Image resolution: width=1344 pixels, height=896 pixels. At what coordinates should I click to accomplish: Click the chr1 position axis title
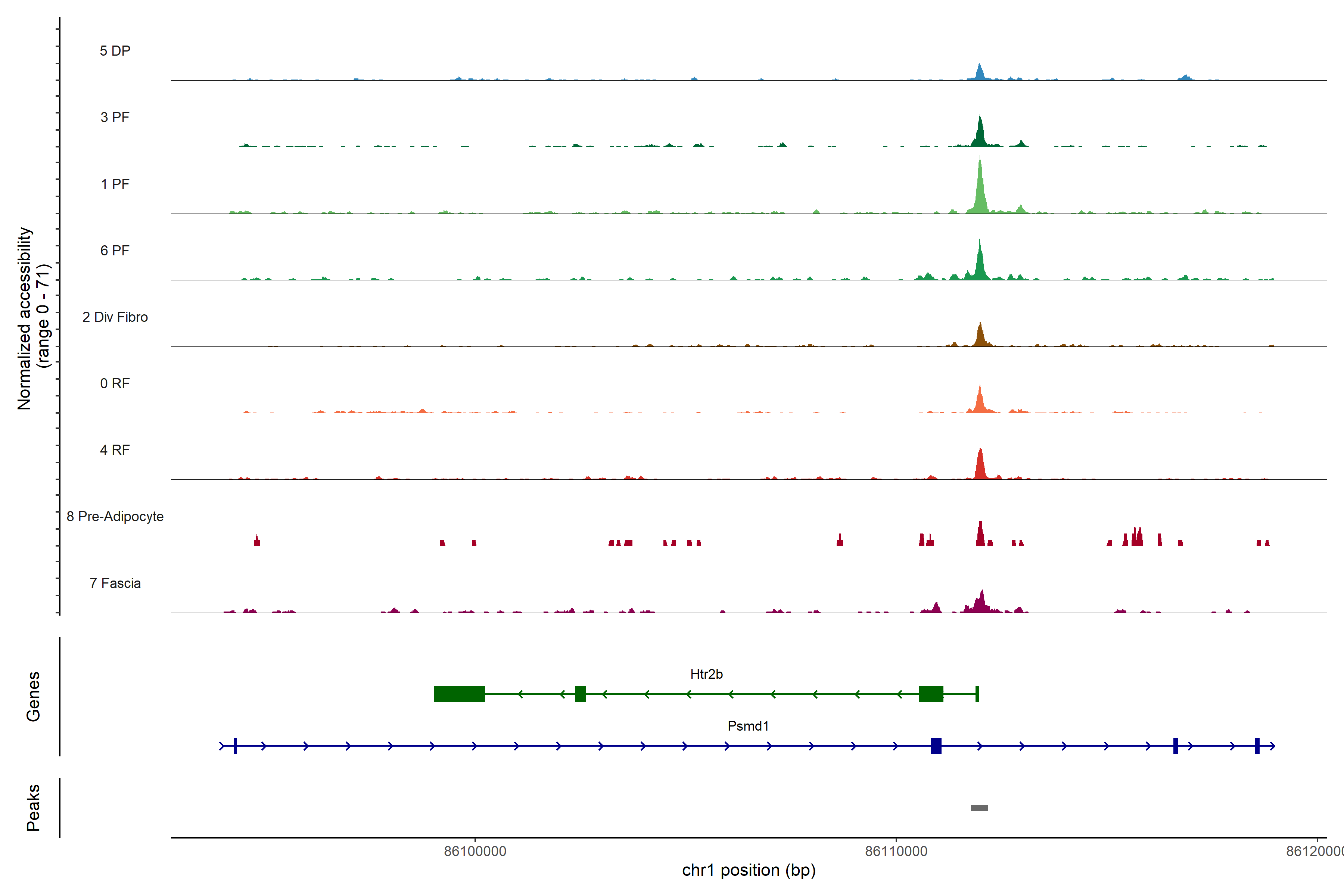749,870
